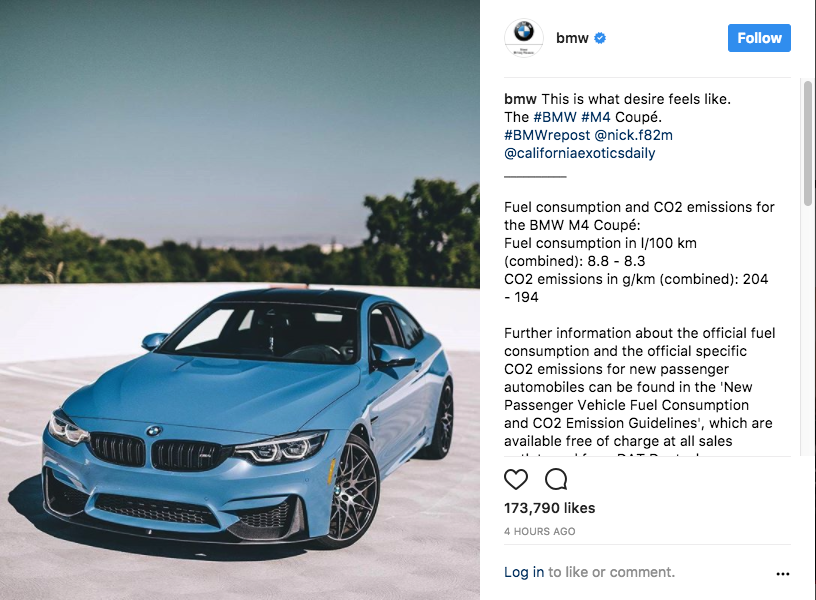Screen dimensions: 816x600
Task: Visit the @nick.f82m profile
Action: click(633, 135)
